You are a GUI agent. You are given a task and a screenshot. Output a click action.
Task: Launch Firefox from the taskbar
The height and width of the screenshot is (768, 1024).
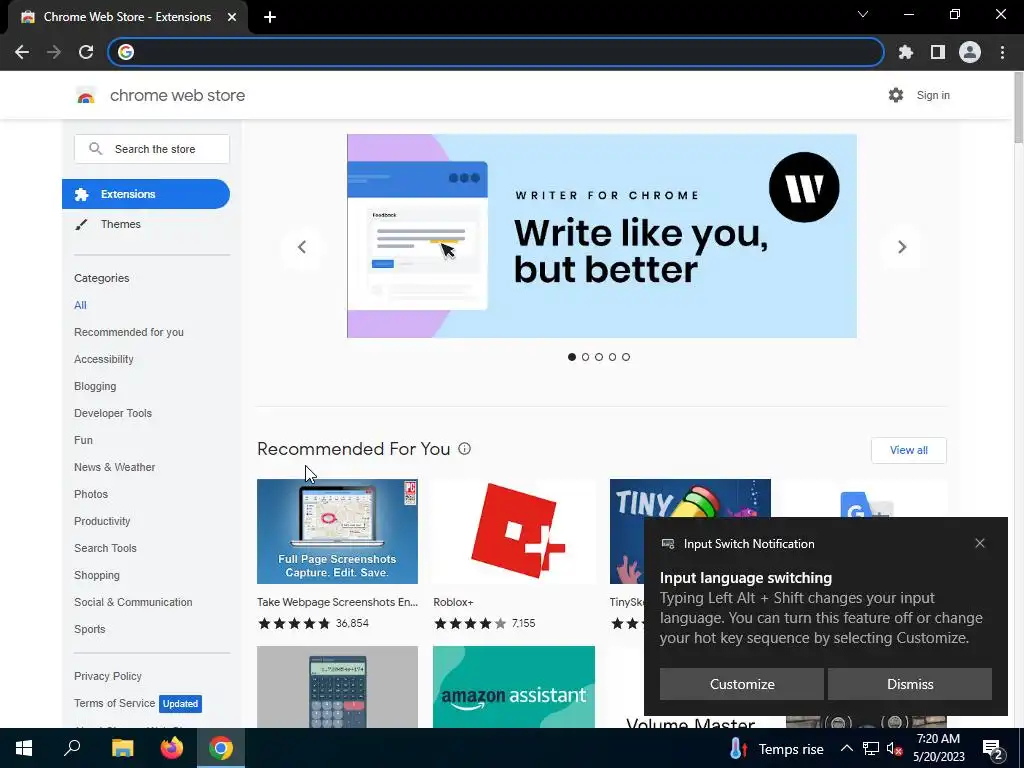click(x=172, y=748)
